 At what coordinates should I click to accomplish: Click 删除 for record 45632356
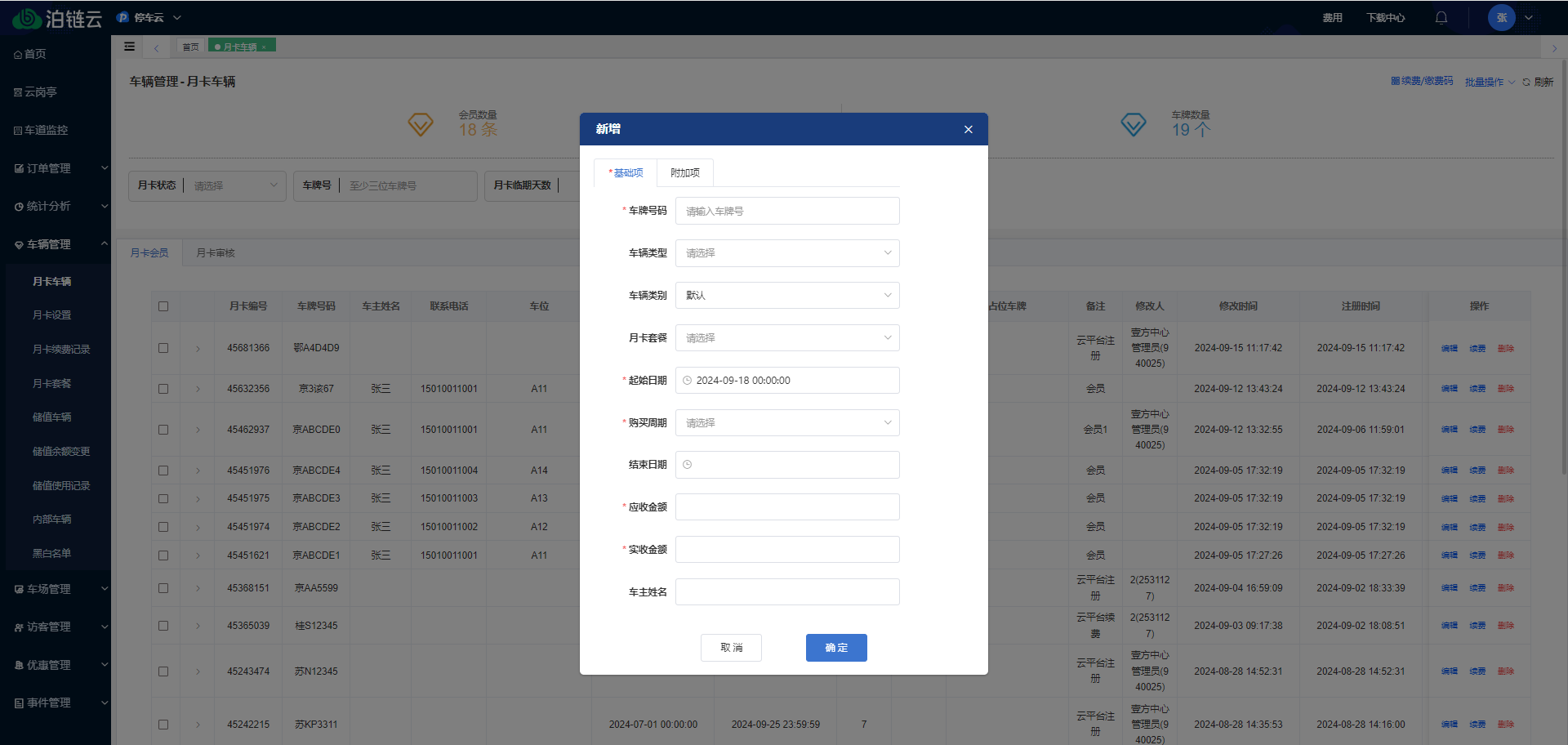click(x=1505, y=389)
